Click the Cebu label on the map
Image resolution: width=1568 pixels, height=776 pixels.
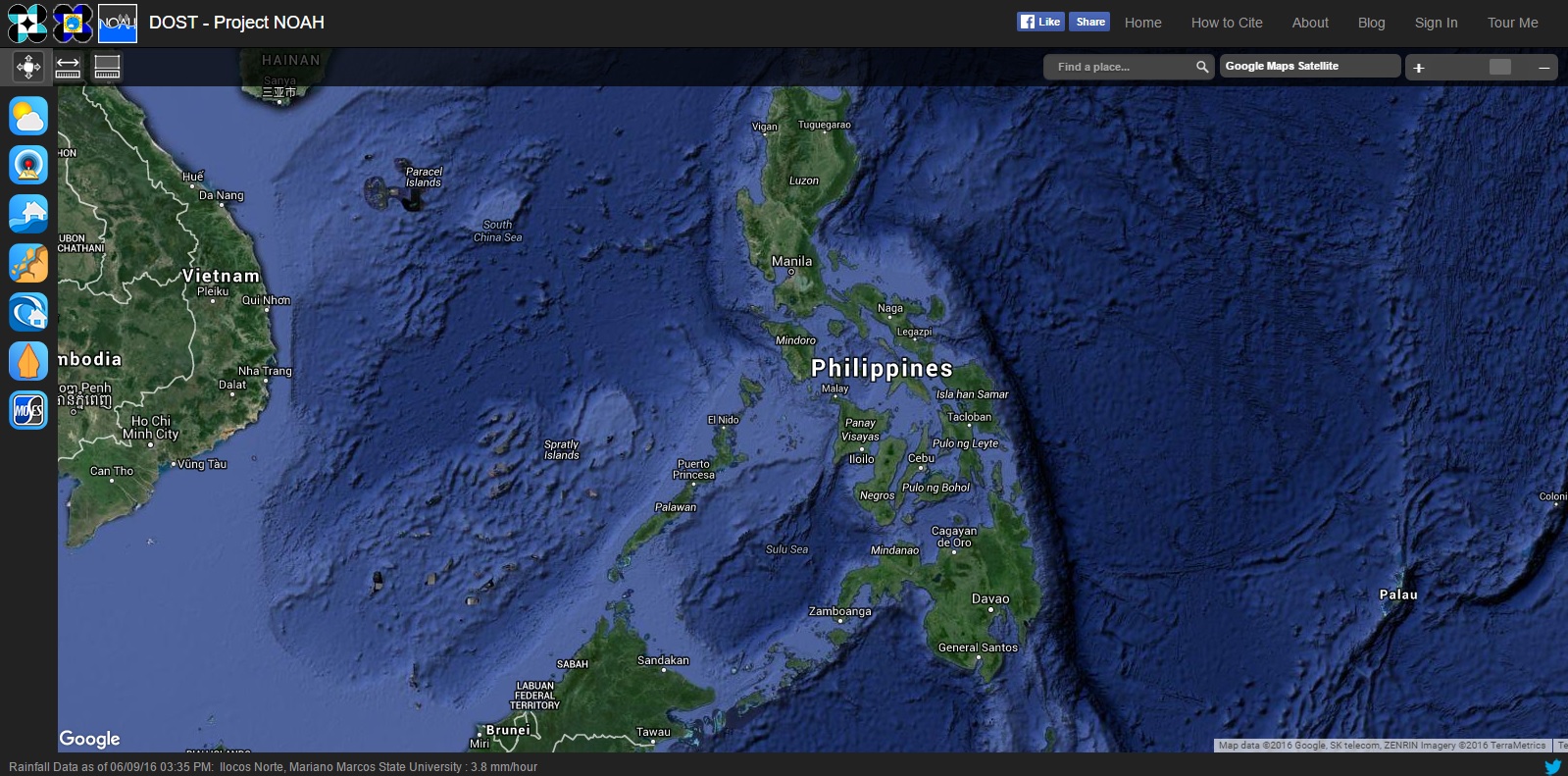pos(921,458)
